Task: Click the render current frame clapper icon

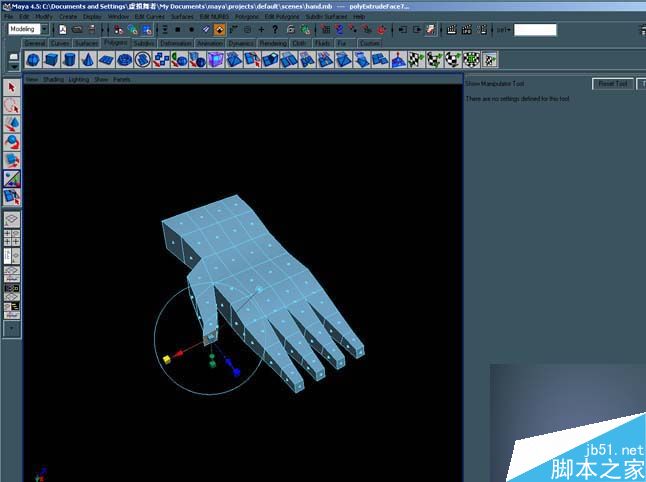Action: pyautogui.click(x=451, y=30)
